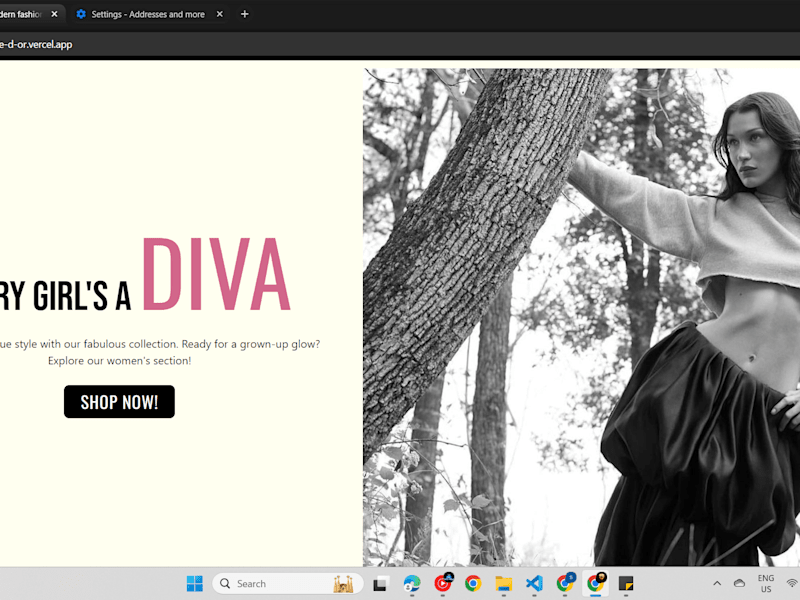The height and width of the screenshot is (600, 800).
Task: Open the YouTube Music taskbar app
Action: coord(443,583)
